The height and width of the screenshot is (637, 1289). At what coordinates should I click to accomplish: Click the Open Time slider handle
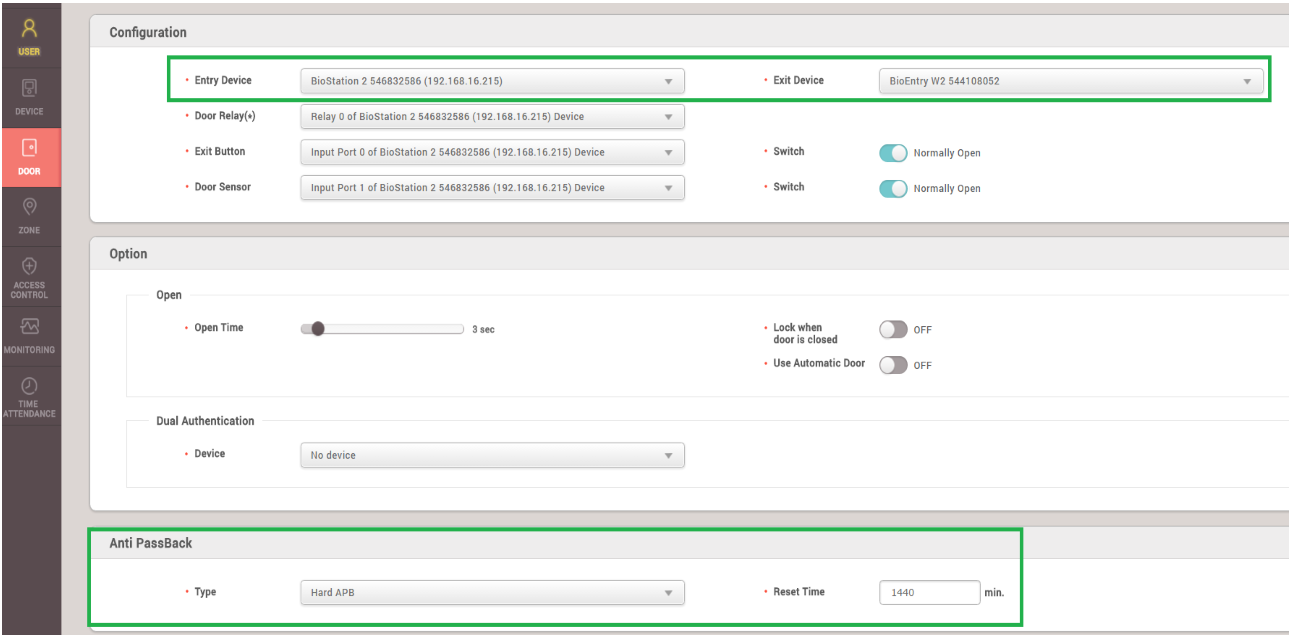(318, 328)
